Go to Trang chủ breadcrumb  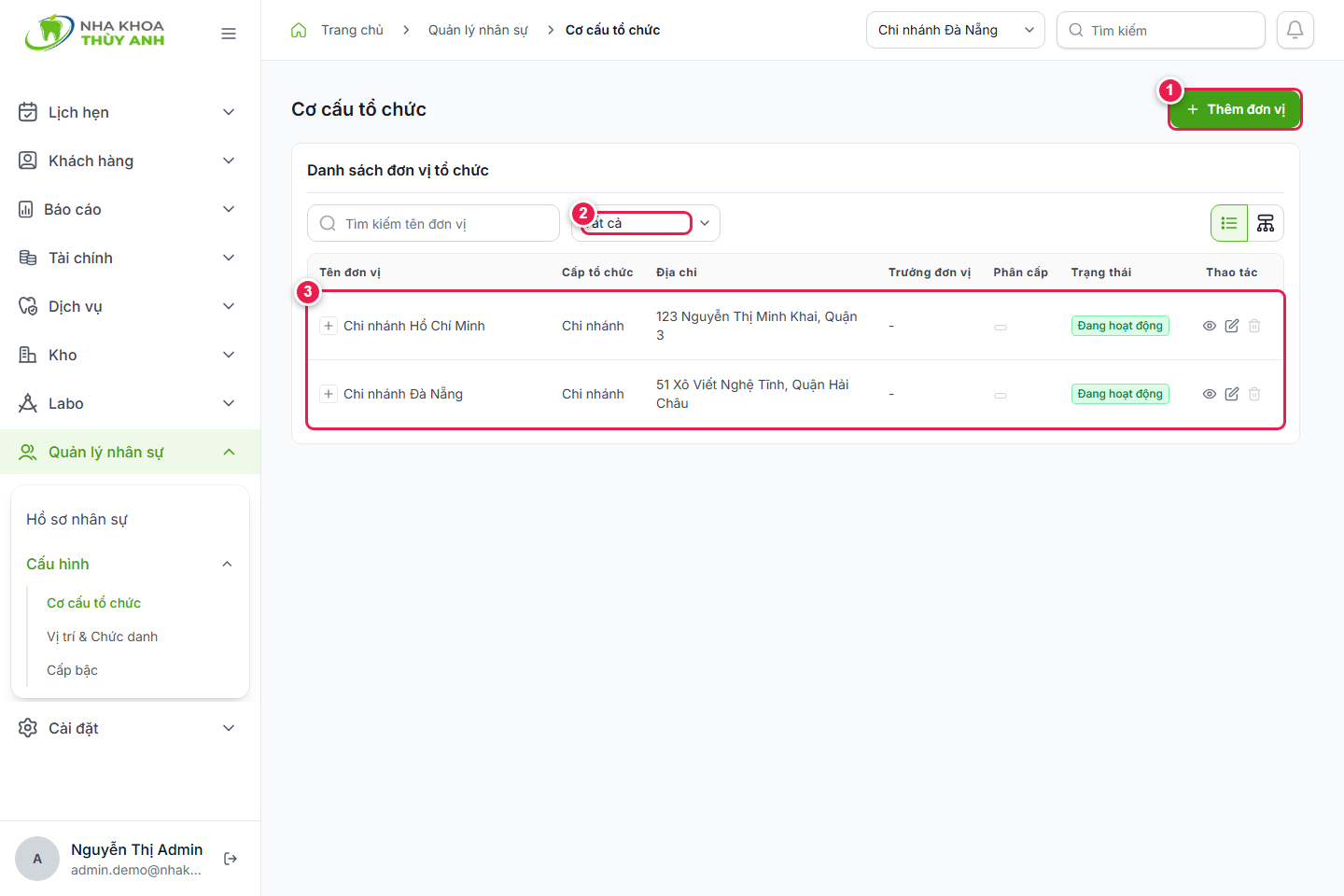pos(352,30)
